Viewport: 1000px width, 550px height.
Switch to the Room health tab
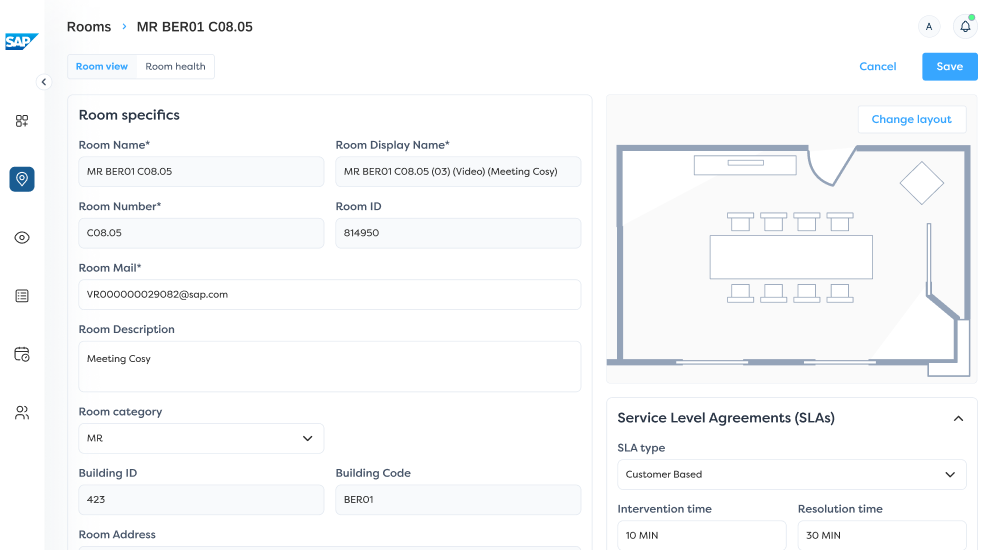coord(175,66)
